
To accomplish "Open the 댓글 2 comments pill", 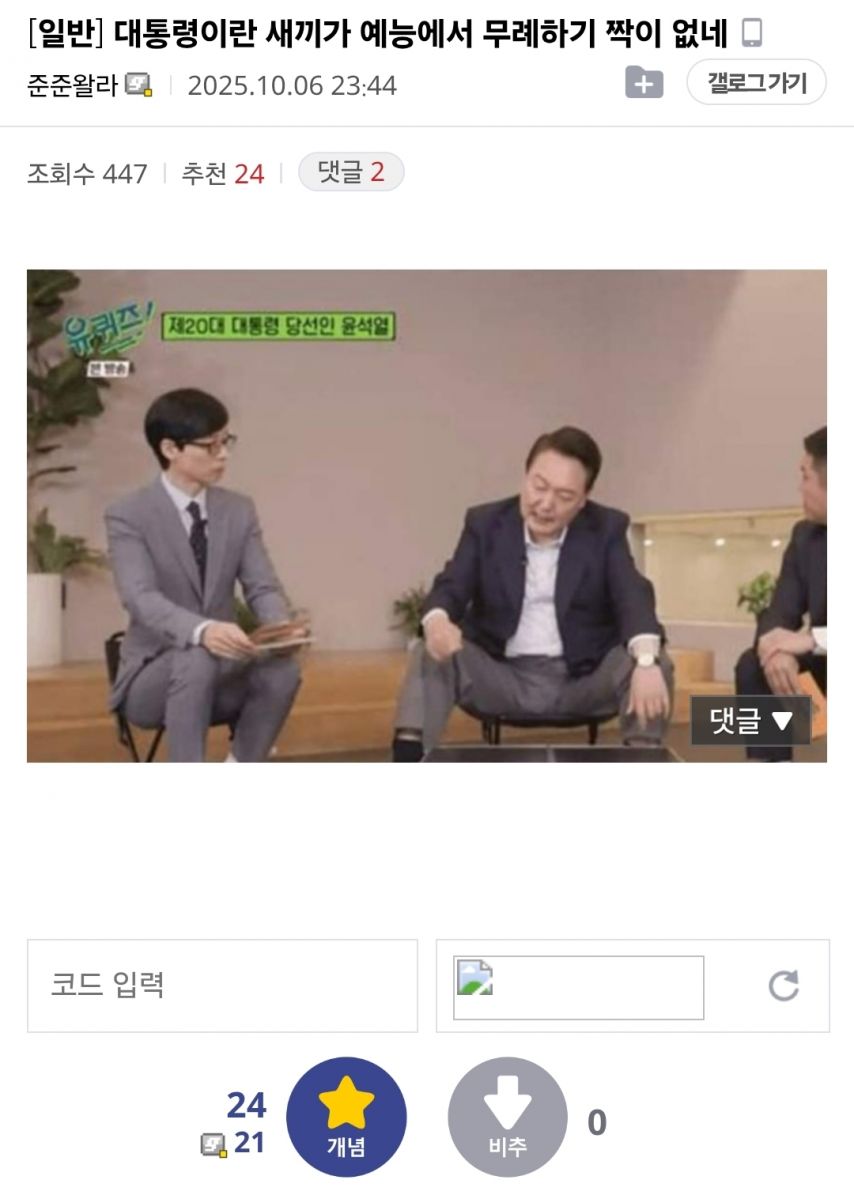I will (351, 172).
